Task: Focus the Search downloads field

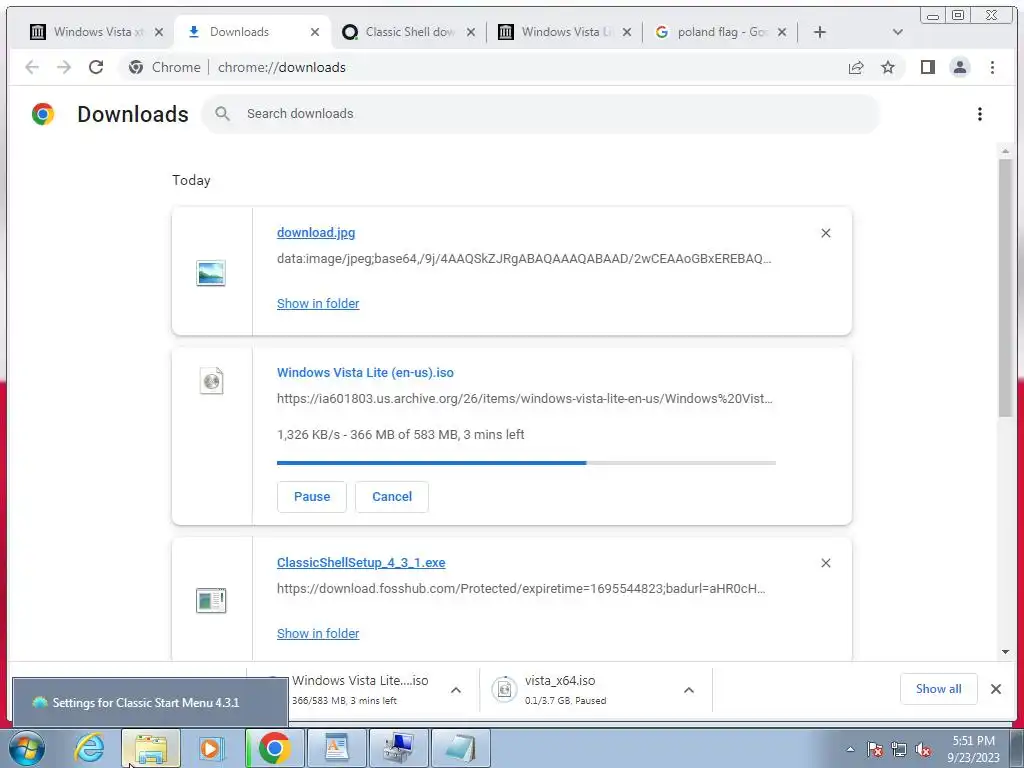Action: coord(541,114)
